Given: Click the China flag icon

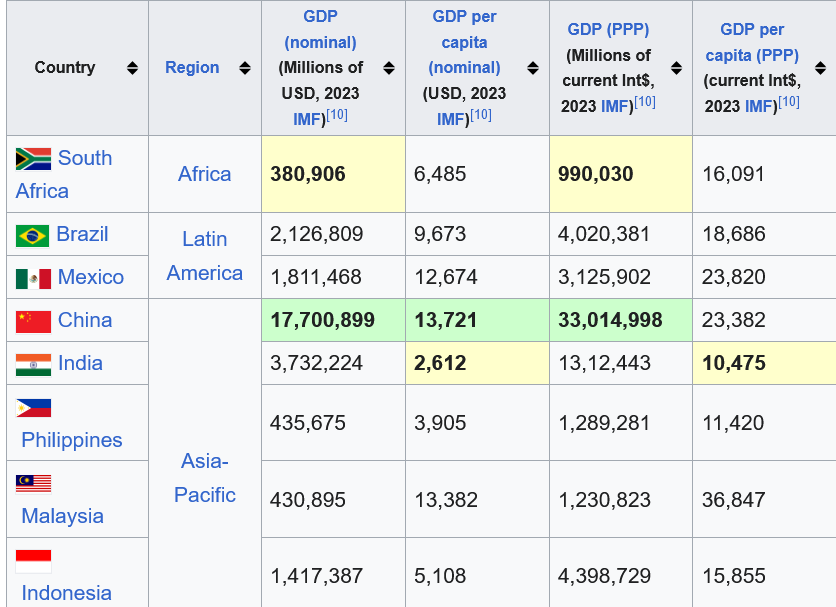Looking at the screenshot, I should 33,322.
